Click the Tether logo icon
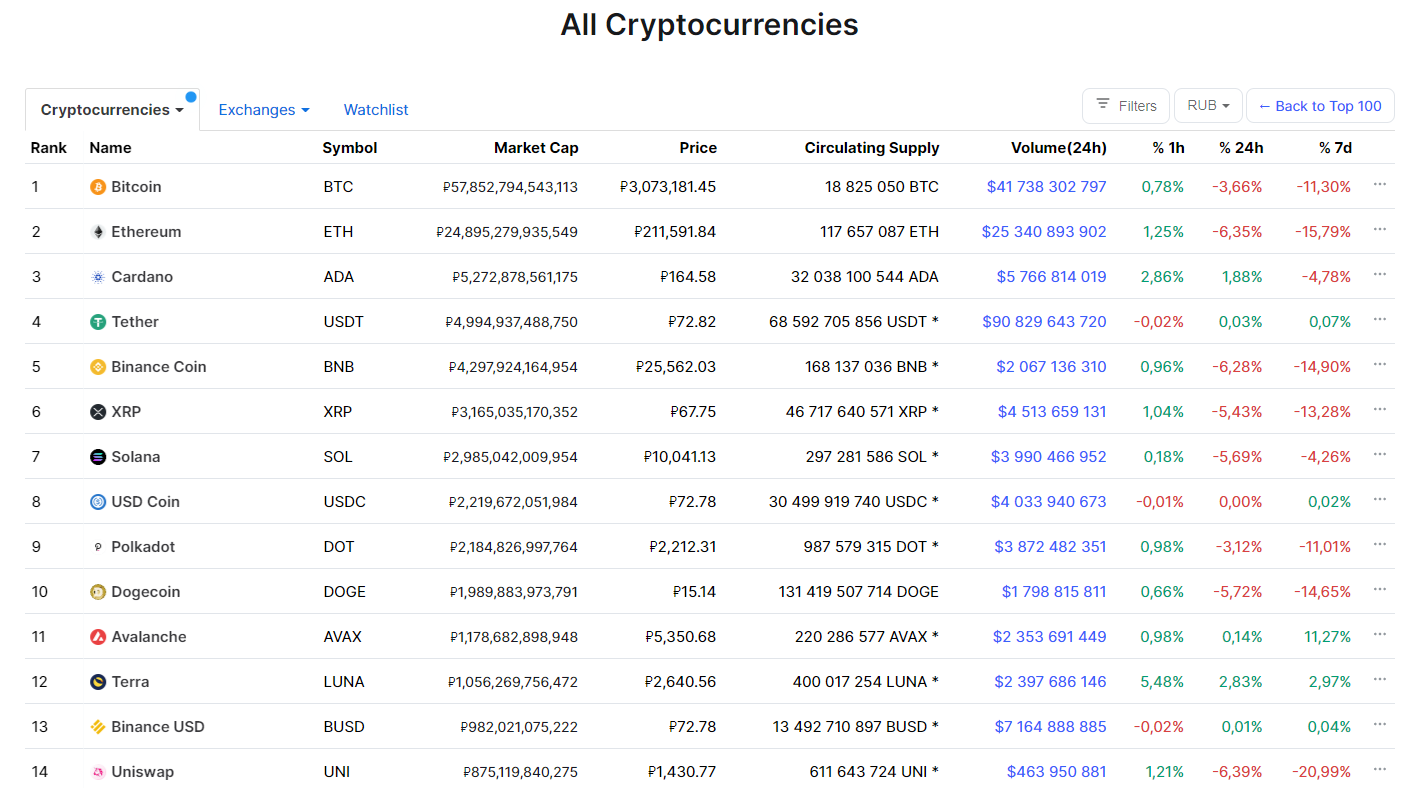This screenshot has width=1403, height=788. (98, 322)
